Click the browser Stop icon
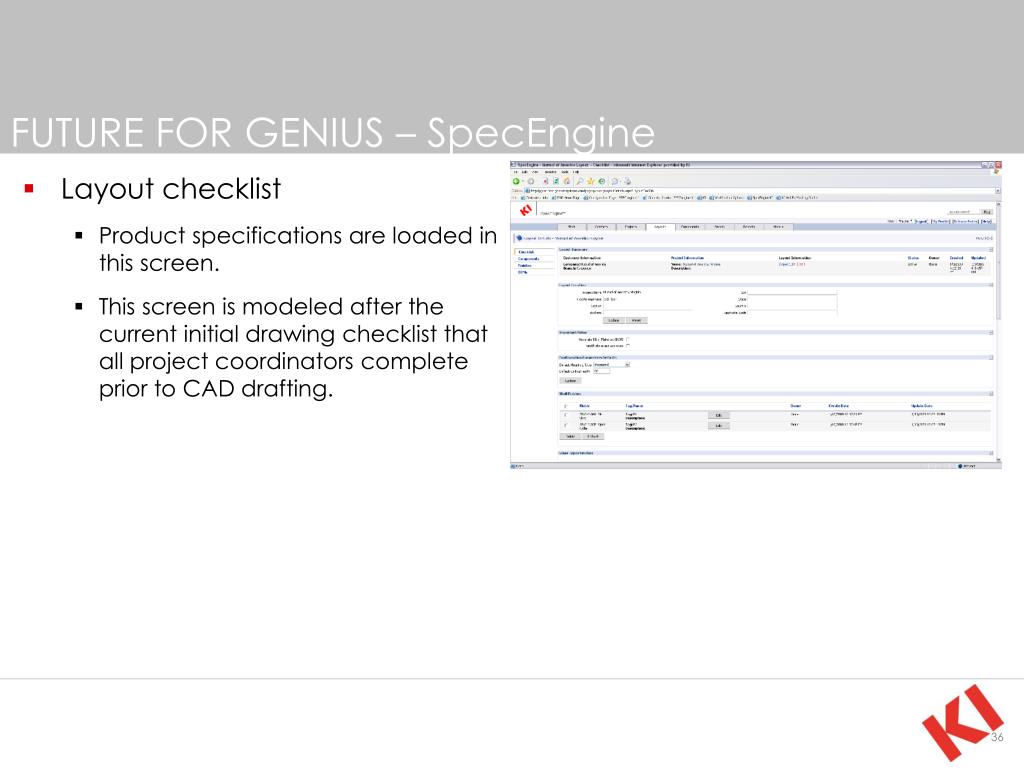This screenshot has height=768, width=1024. coord(546,181)
